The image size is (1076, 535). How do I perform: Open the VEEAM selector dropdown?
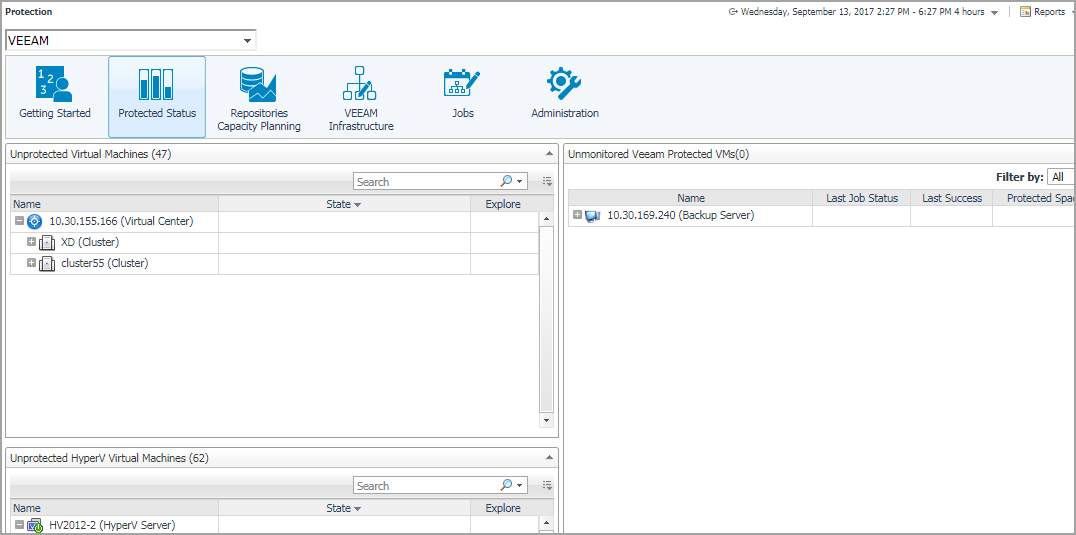247,41
